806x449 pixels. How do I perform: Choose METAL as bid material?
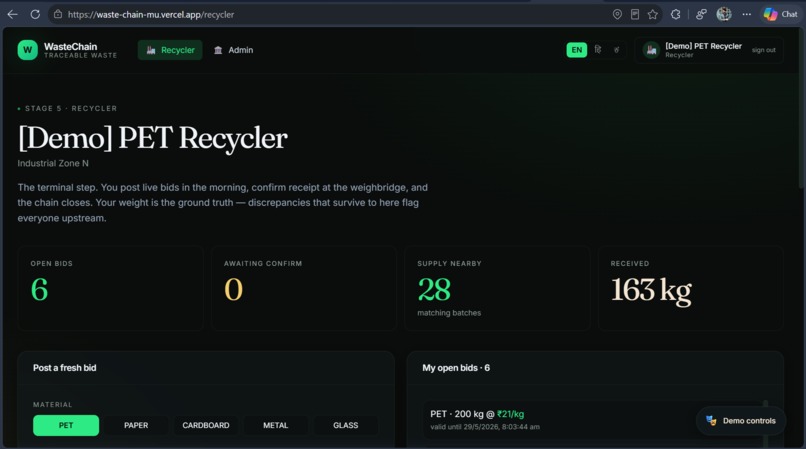coord(276,425)
